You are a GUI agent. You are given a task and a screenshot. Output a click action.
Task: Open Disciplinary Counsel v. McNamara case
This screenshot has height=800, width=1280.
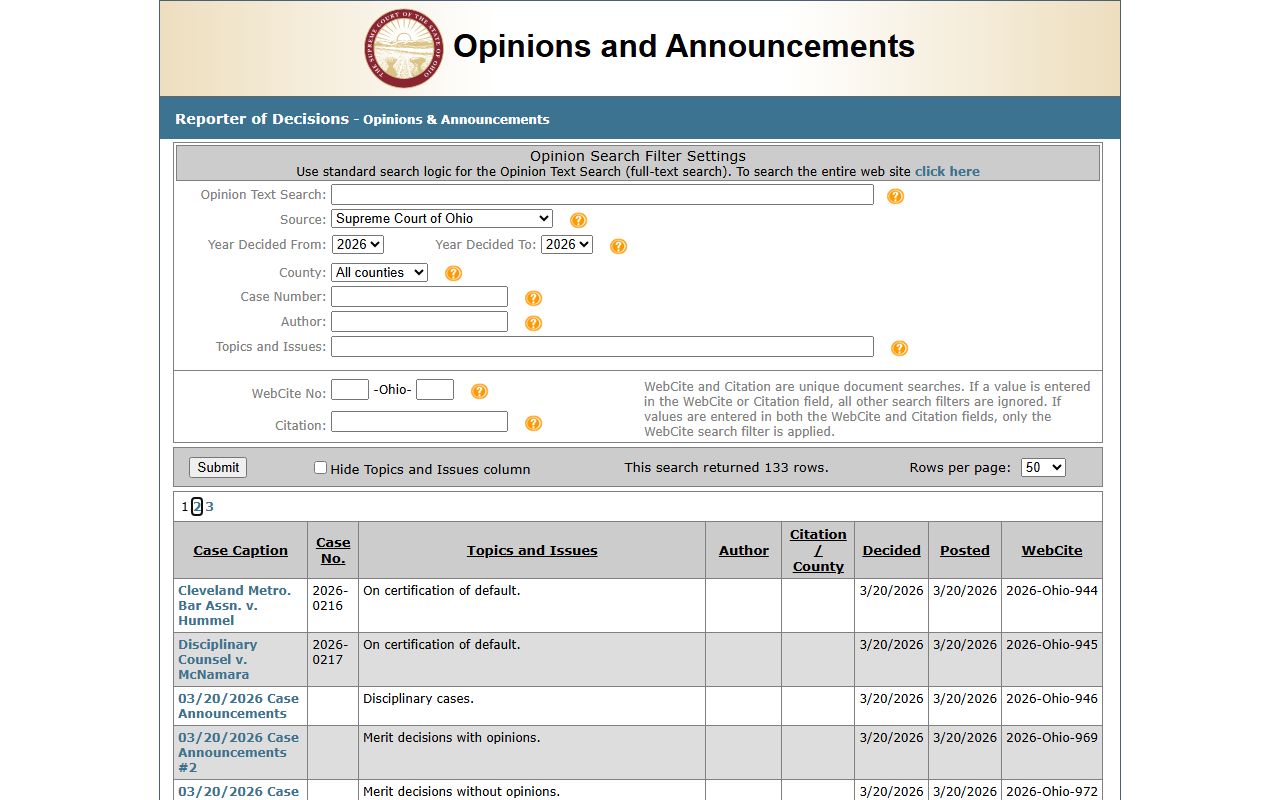(x=218, y=659)
